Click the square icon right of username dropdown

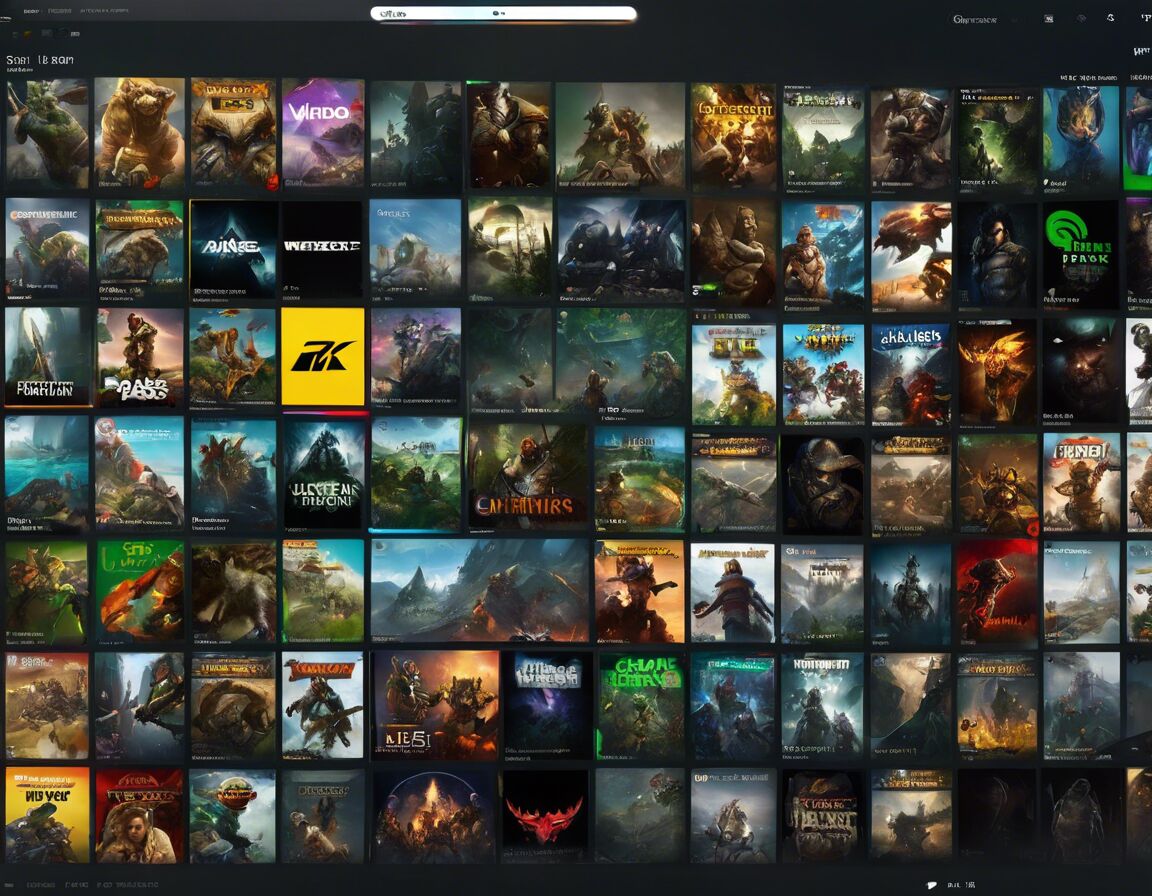click(1049, 19)
